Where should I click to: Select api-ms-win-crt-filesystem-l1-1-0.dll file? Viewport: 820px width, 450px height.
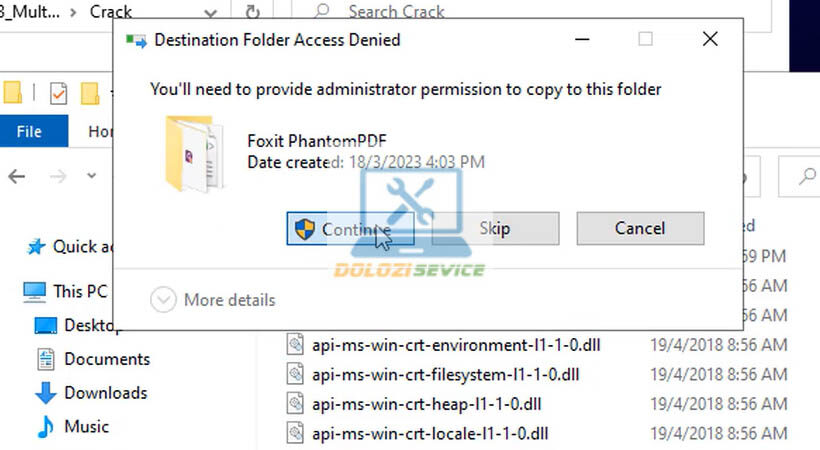pos(445,374)
